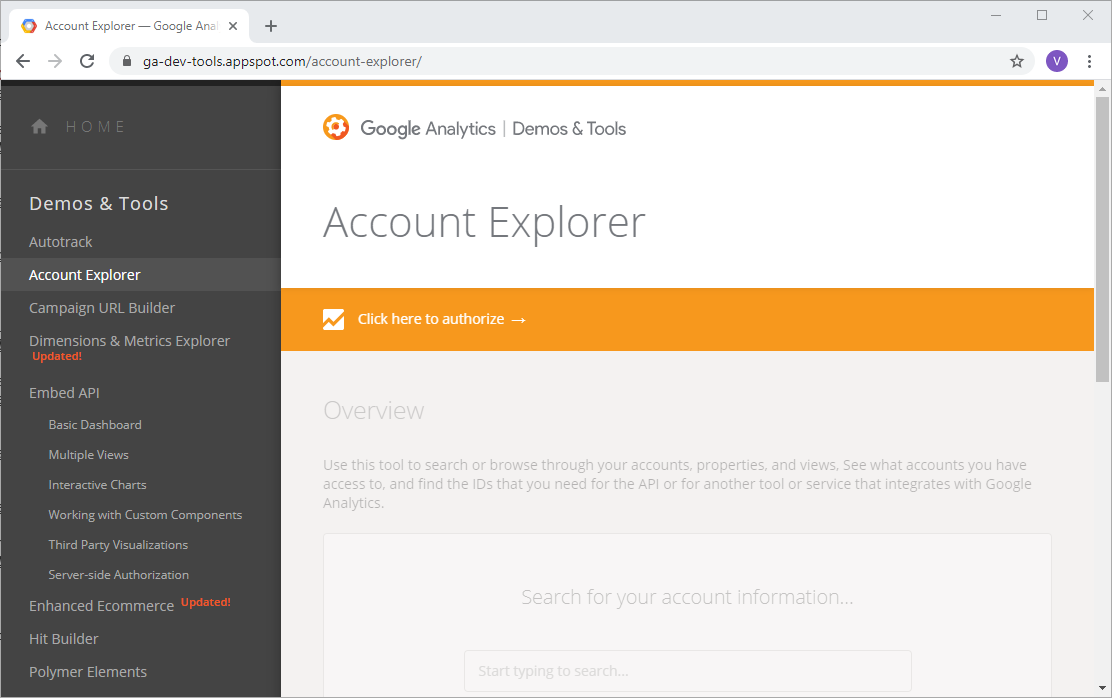Viewport: 1112px width, 698px height.
Task: Open the HOME sidebar link
Action: tap(96, 127)
